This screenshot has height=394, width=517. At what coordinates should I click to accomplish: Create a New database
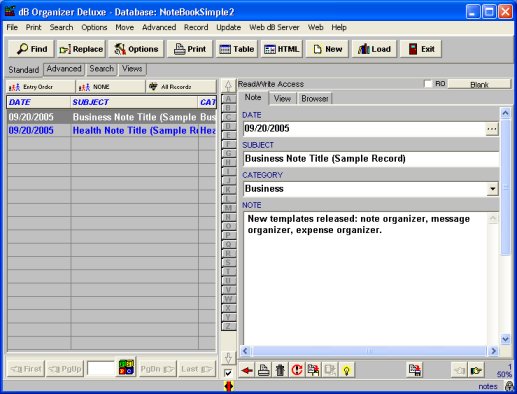(x=327, y=49)
